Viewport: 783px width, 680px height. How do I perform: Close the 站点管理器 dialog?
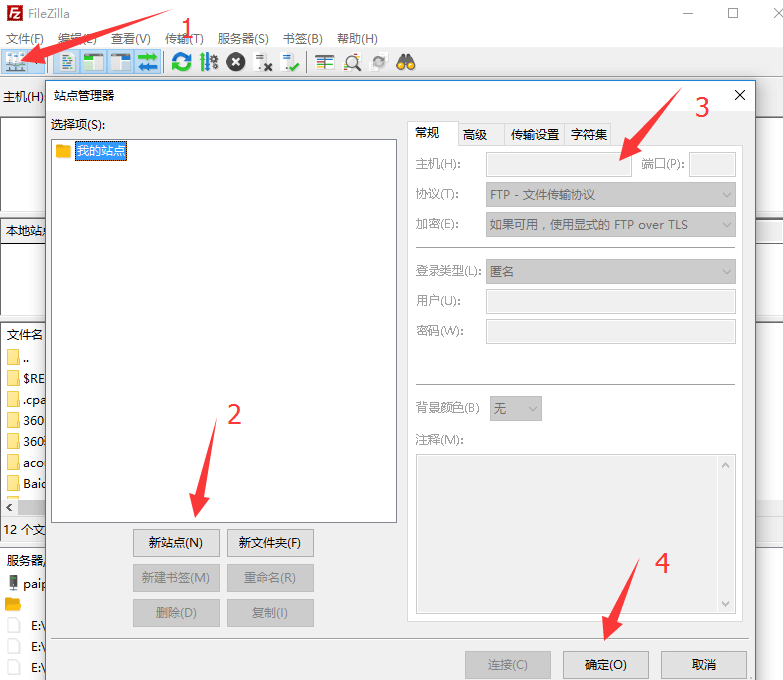[x=740, y=95]
